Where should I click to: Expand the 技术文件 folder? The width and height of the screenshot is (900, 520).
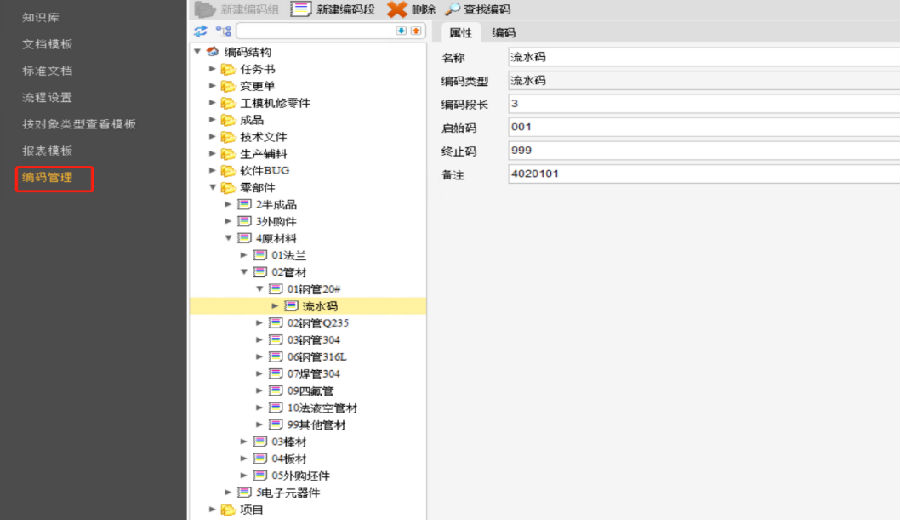212,137
